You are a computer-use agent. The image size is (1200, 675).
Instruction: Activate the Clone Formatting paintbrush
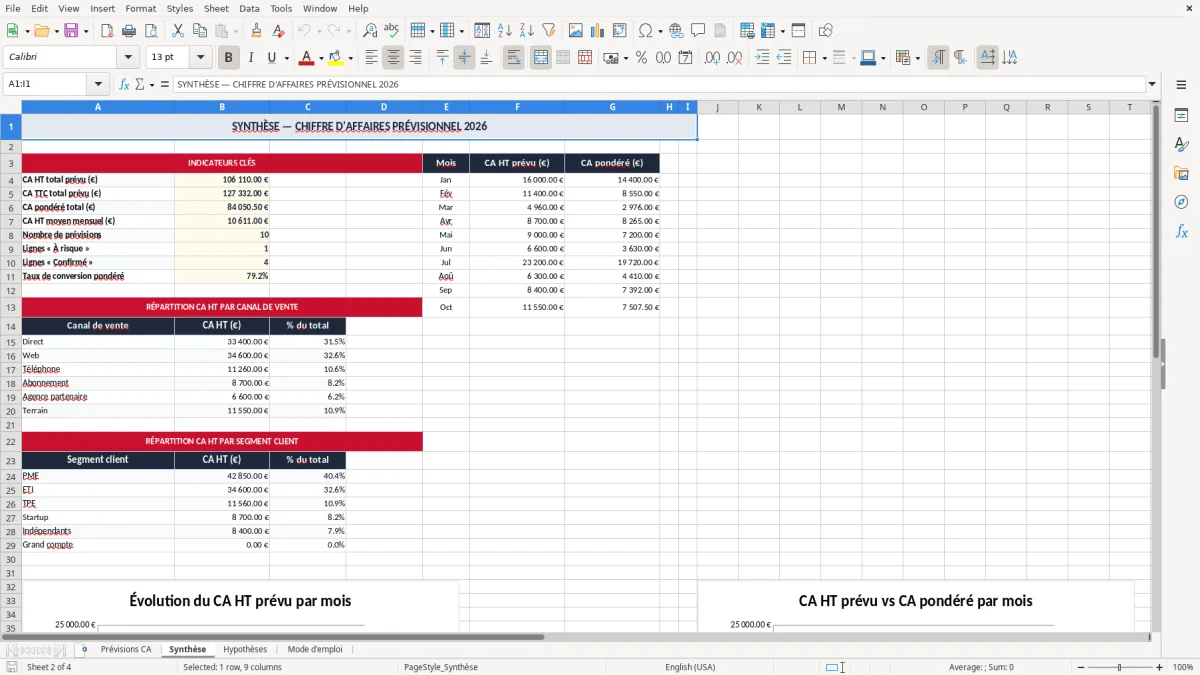coord(257,31)
